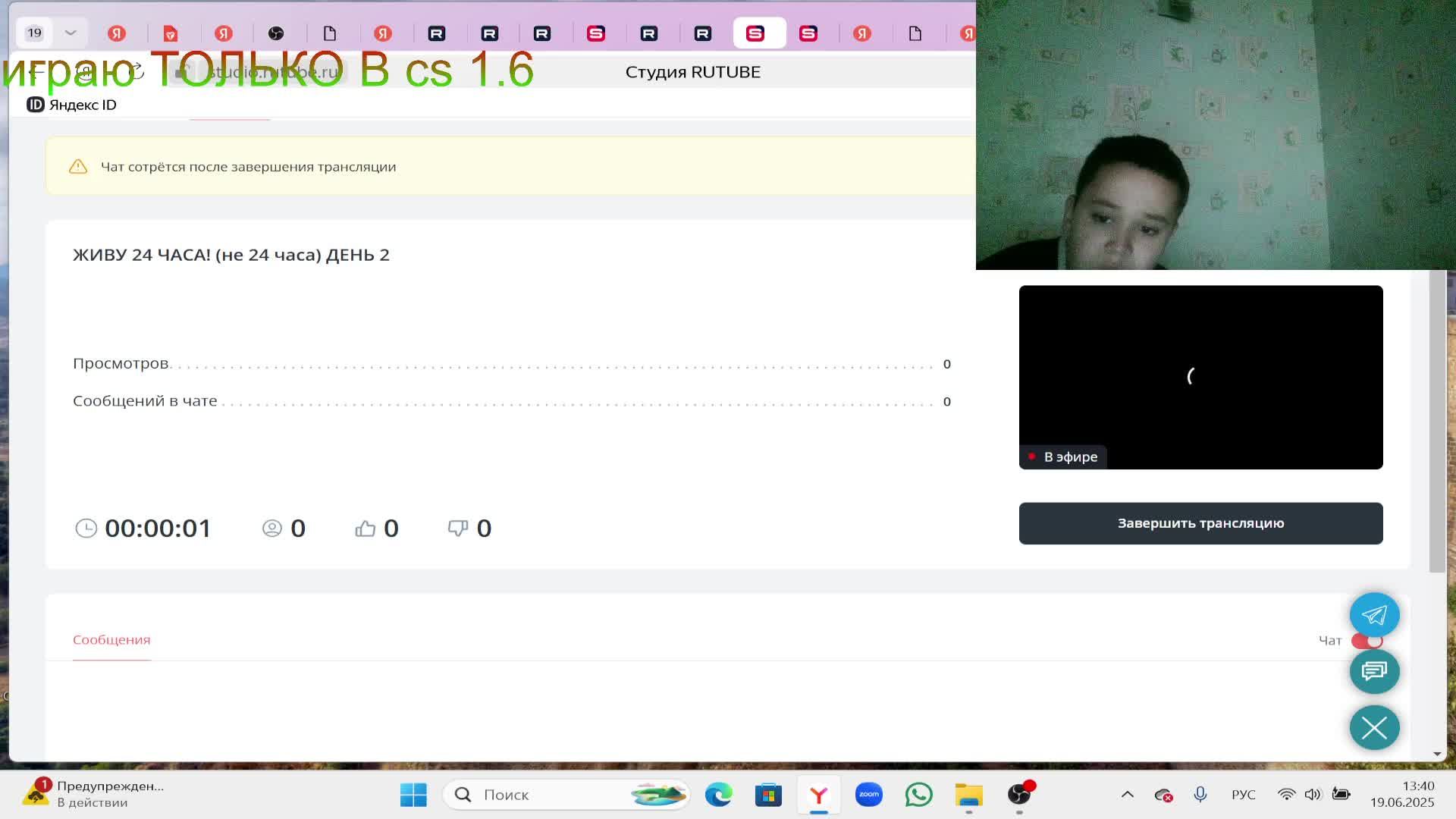Click the webcam overlay video
The width and height of the screenshot is (1456, 819).
pos(1216,135)
